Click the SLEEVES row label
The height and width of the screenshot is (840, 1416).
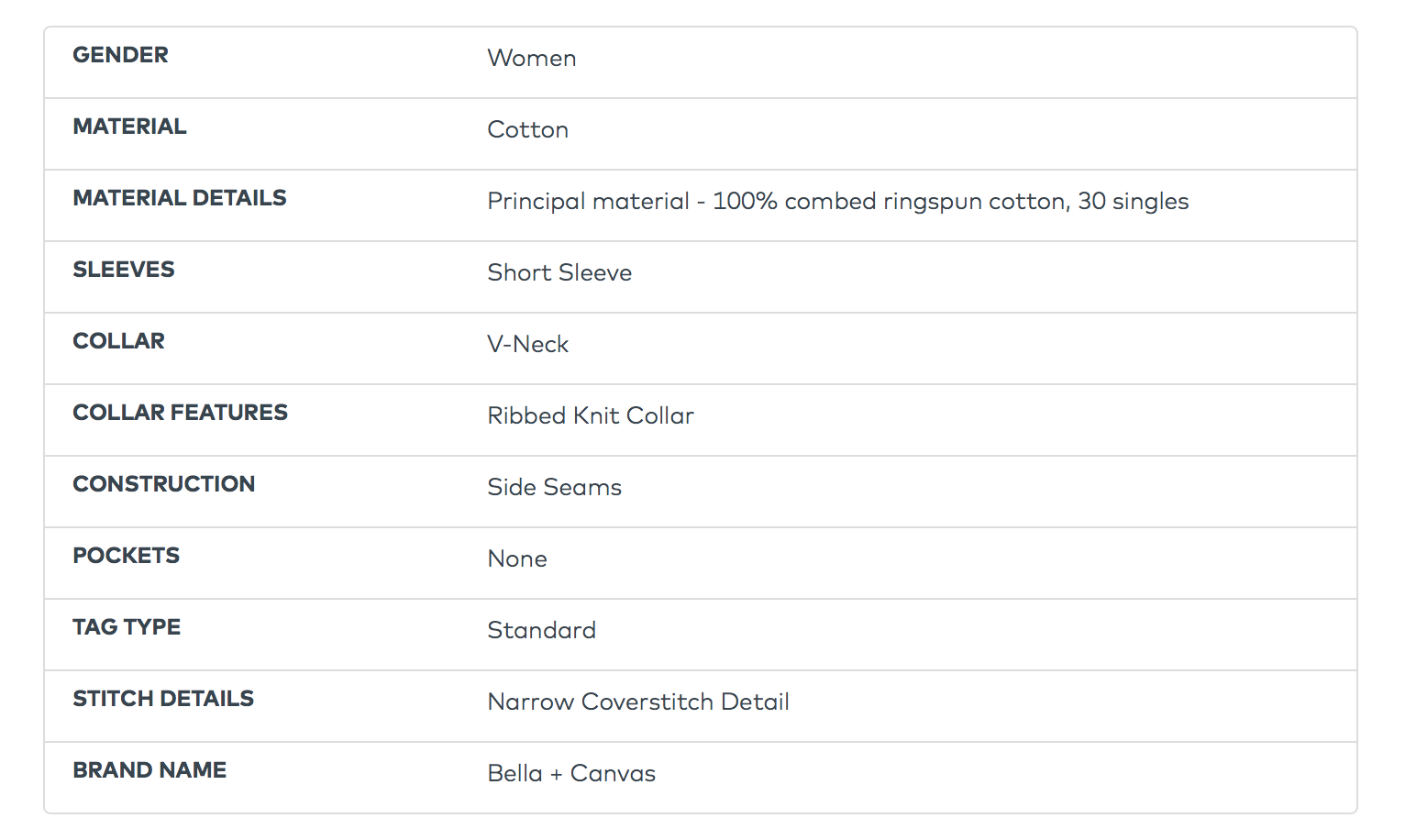click(123, 270)
